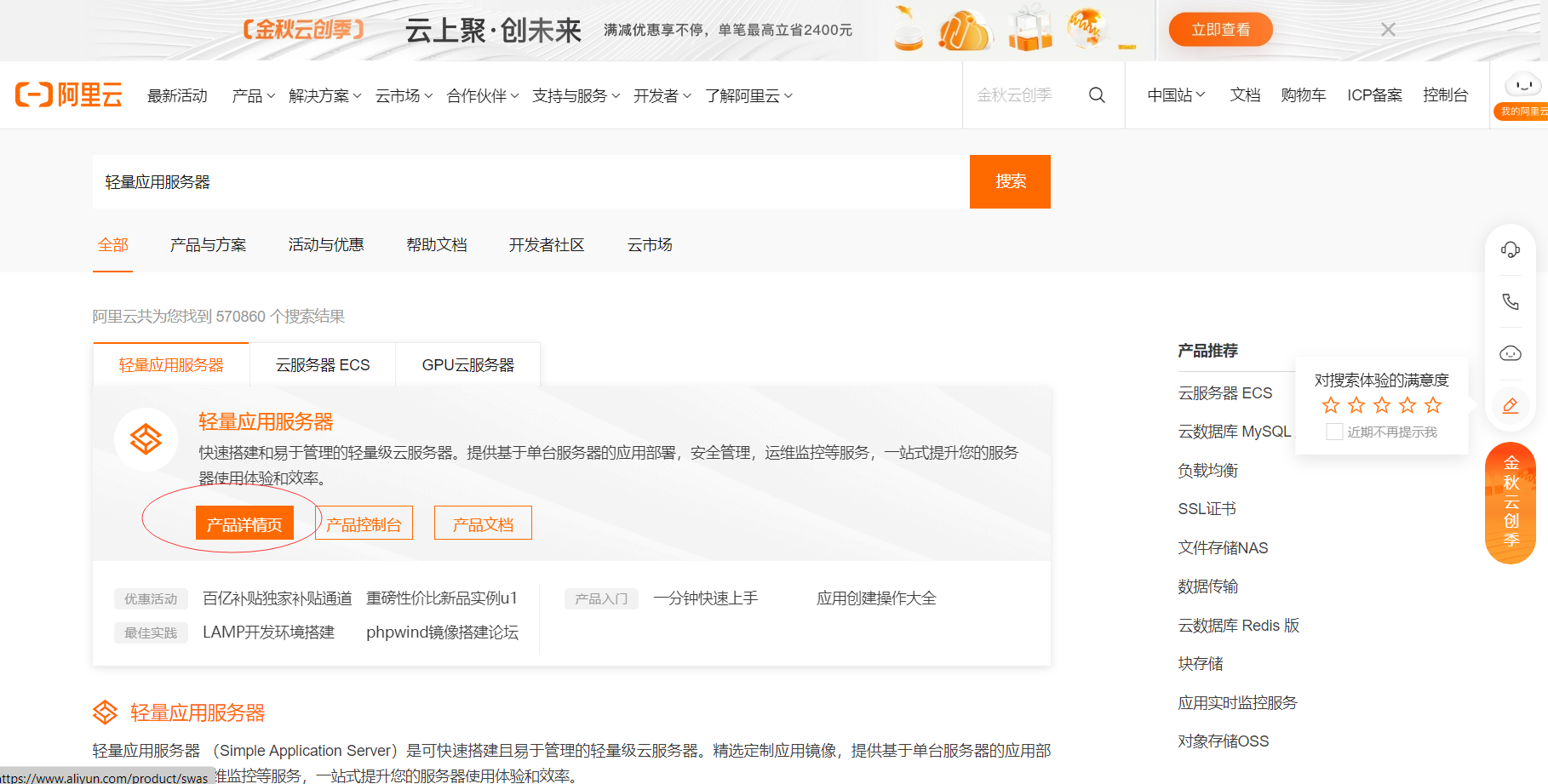Image resolution: width=1548 pixels, height=784 pixels.
Task: Click the phone contact icon in sidebar
Action: [x=1511, y=301]
